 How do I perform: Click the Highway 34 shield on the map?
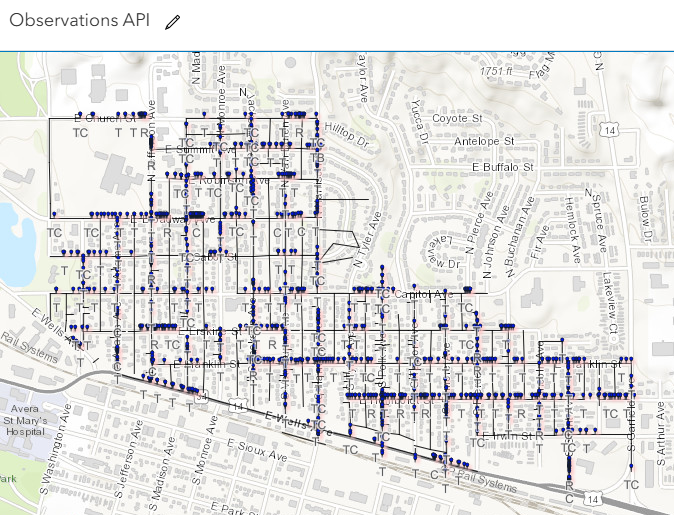click(201, 397)
